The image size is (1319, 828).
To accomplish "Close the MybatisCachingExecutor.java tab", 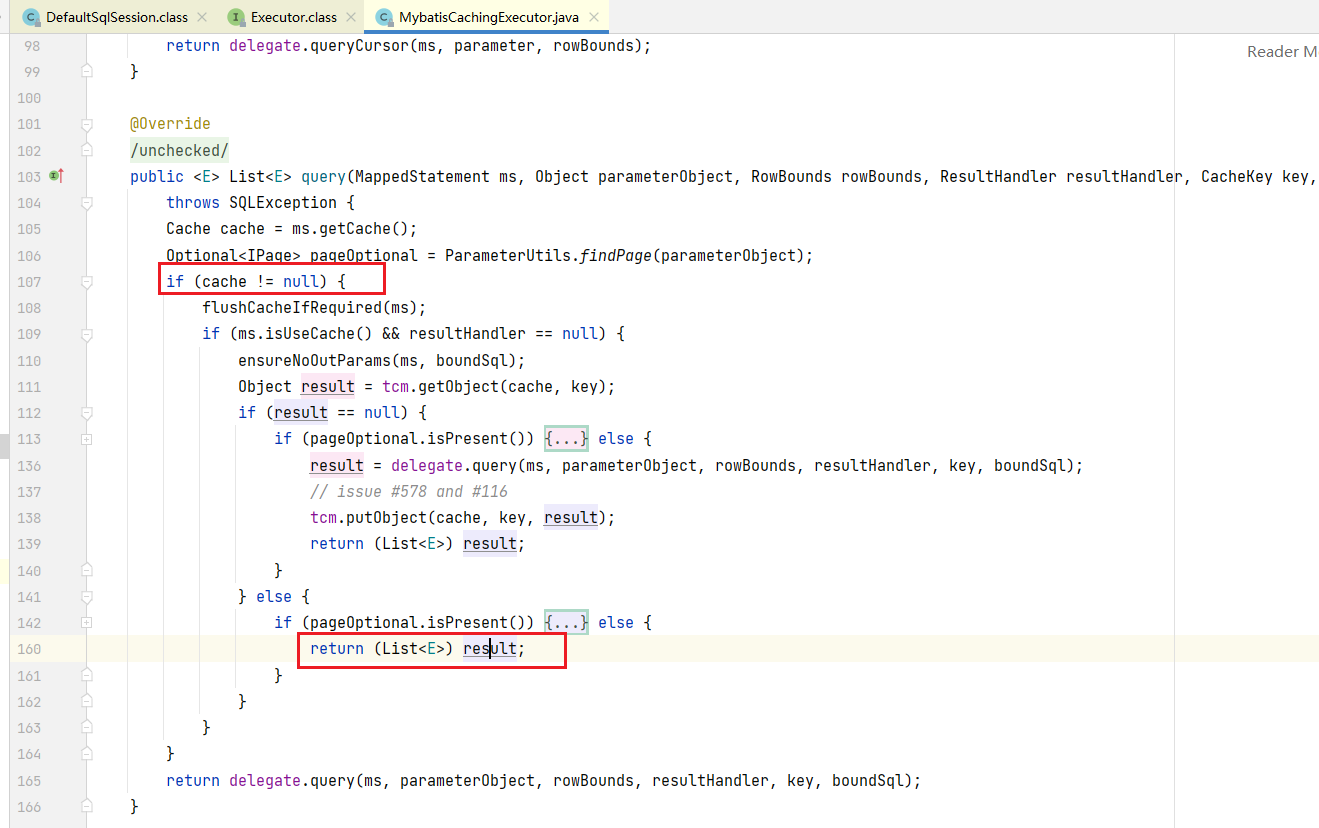I will pyautogui.click(x=594, y=17).
